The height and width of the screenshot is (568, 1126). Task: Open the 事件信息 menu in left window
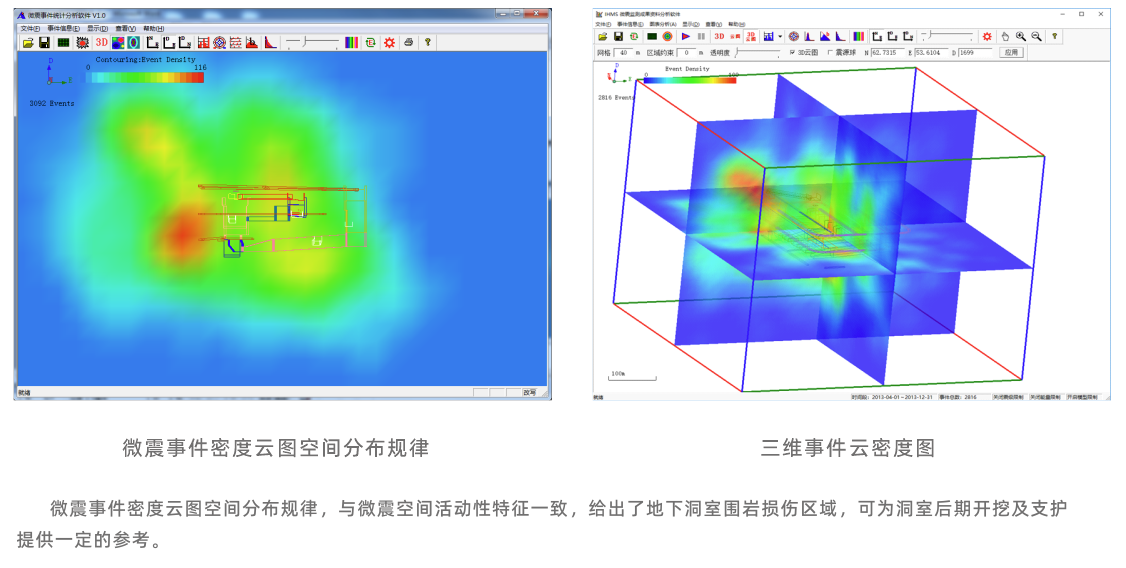pos(63,28)
